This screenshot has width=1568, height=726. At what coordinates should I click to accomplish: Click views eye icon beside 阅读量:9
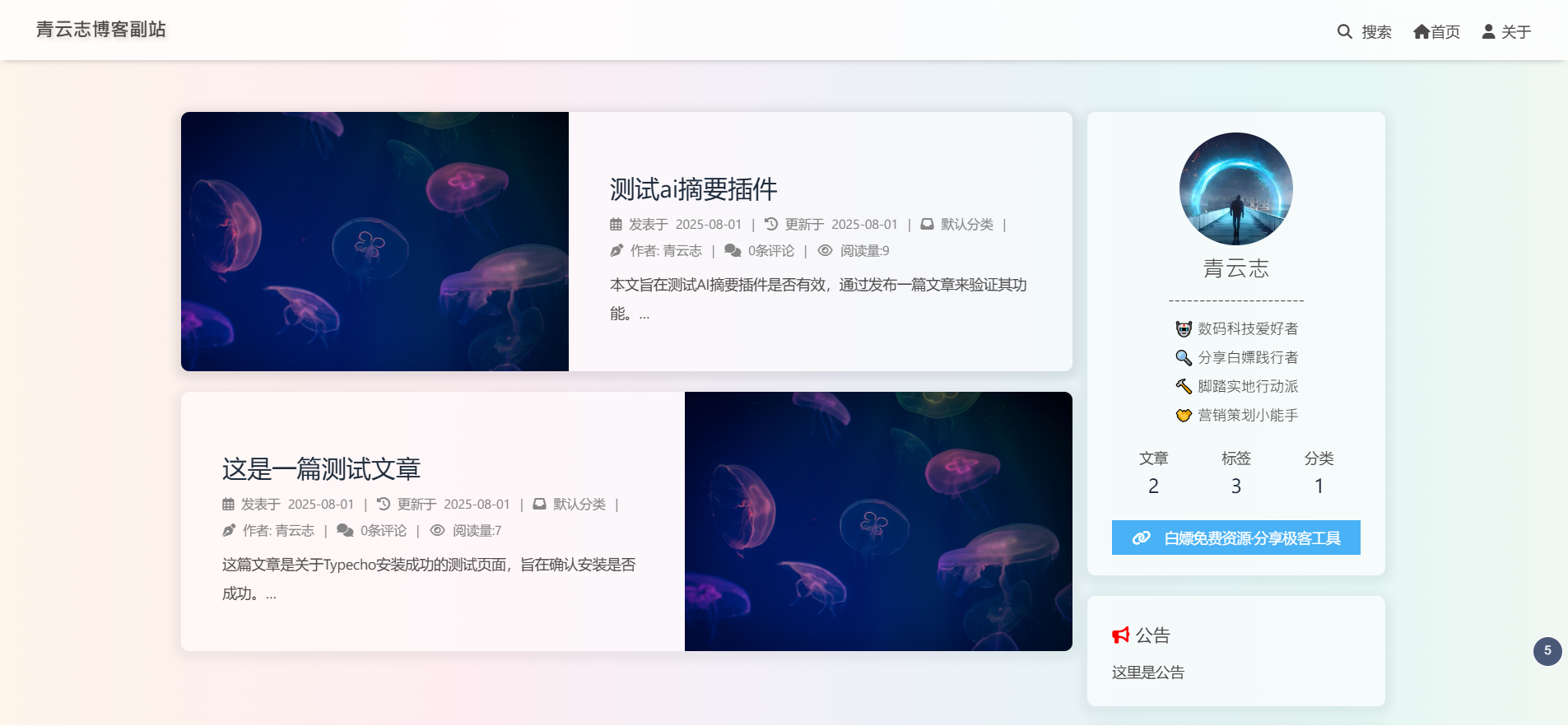(x=825, y=250)
